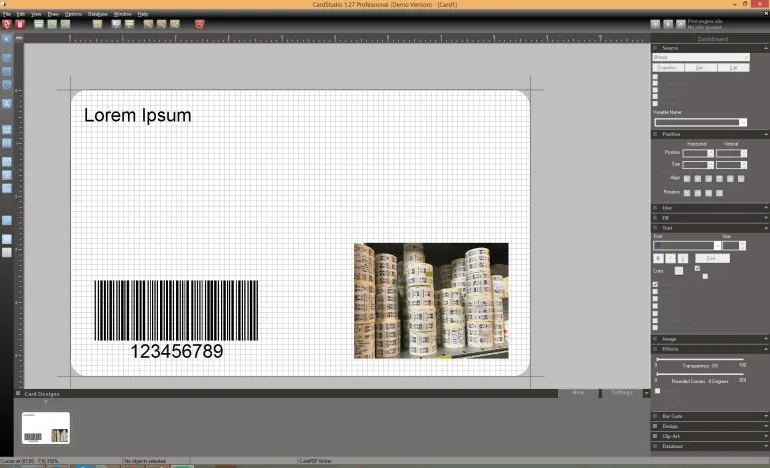The image size is (770, 468).
Task: Click the gear-like icon left of play arrow
Action: click(x=655, y=24)
